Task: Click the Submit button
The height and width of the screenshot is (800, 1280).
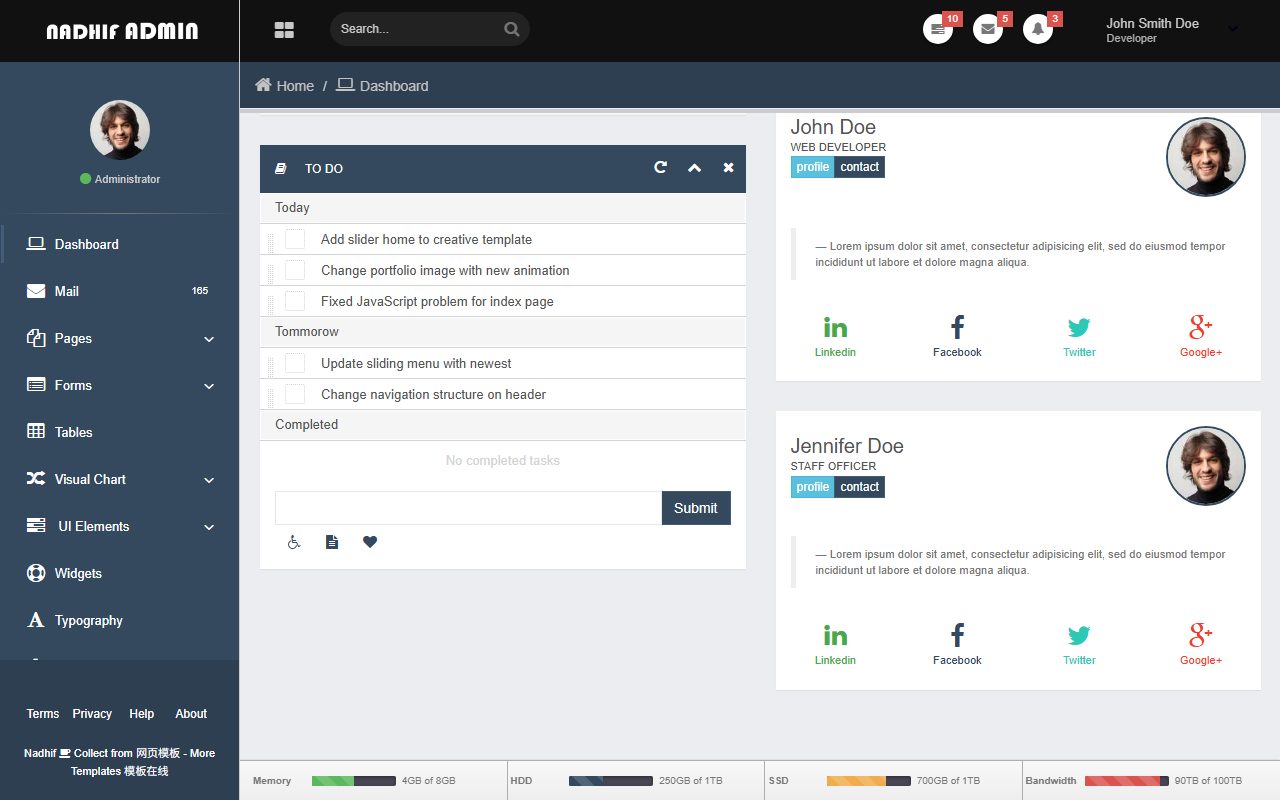Action: click(x=696, y=508)
